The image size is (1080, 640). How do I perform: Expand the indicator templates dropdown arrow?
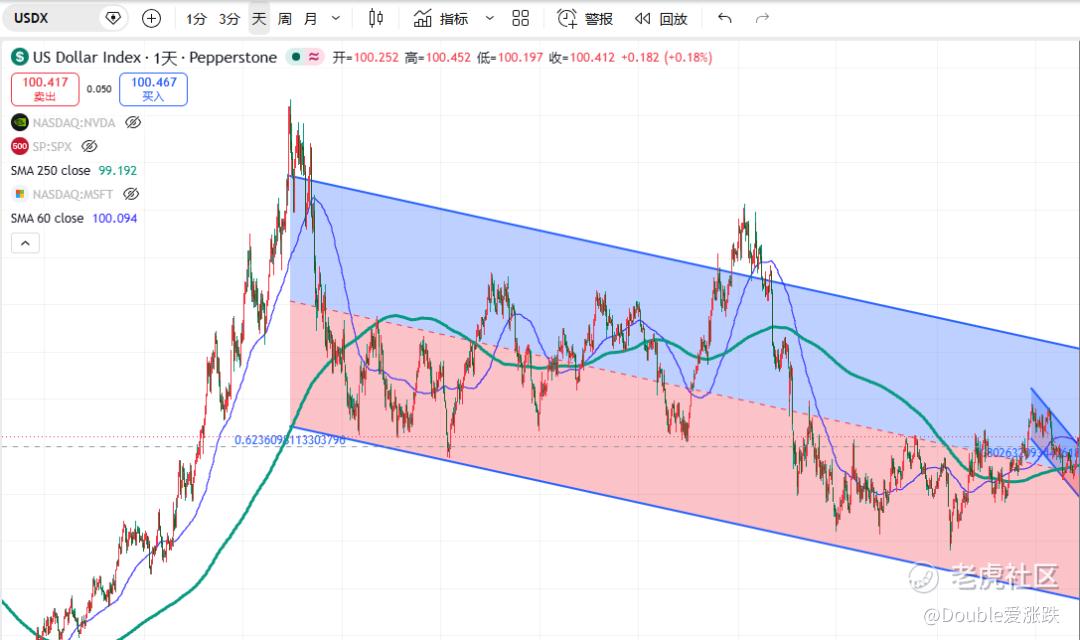pyautogui.click(x=490, y=19)
